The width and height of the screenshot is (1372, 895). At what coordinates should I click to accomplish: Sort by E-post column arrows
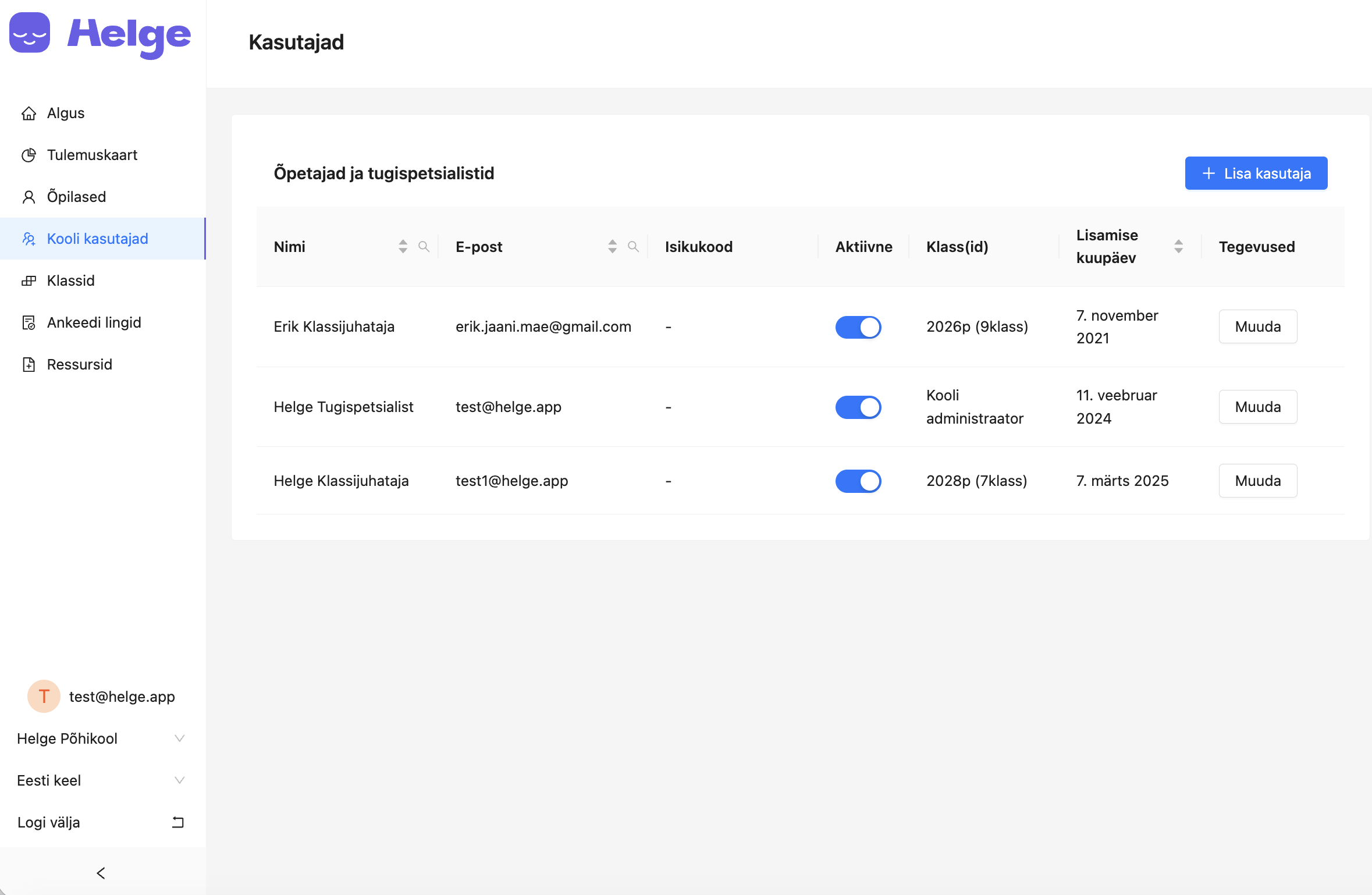(612, 247)
